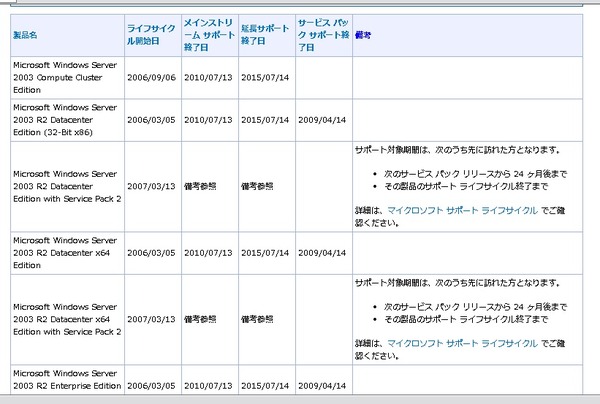Click 2006/03/05 in Datacenter x64 Edition row
Screen dimensions: 600x404
(x=151, y=253)
